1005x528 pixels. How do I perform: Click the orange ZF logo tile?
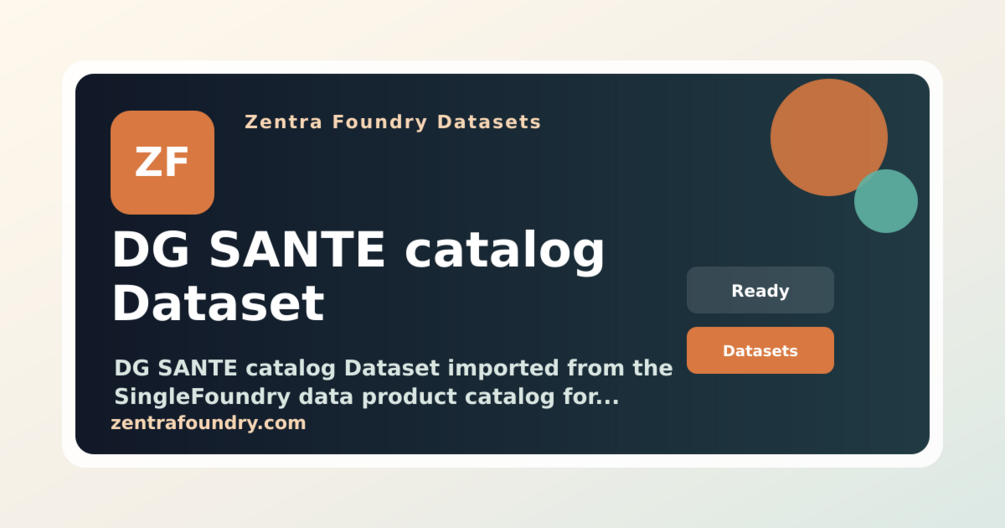[162, 163]
